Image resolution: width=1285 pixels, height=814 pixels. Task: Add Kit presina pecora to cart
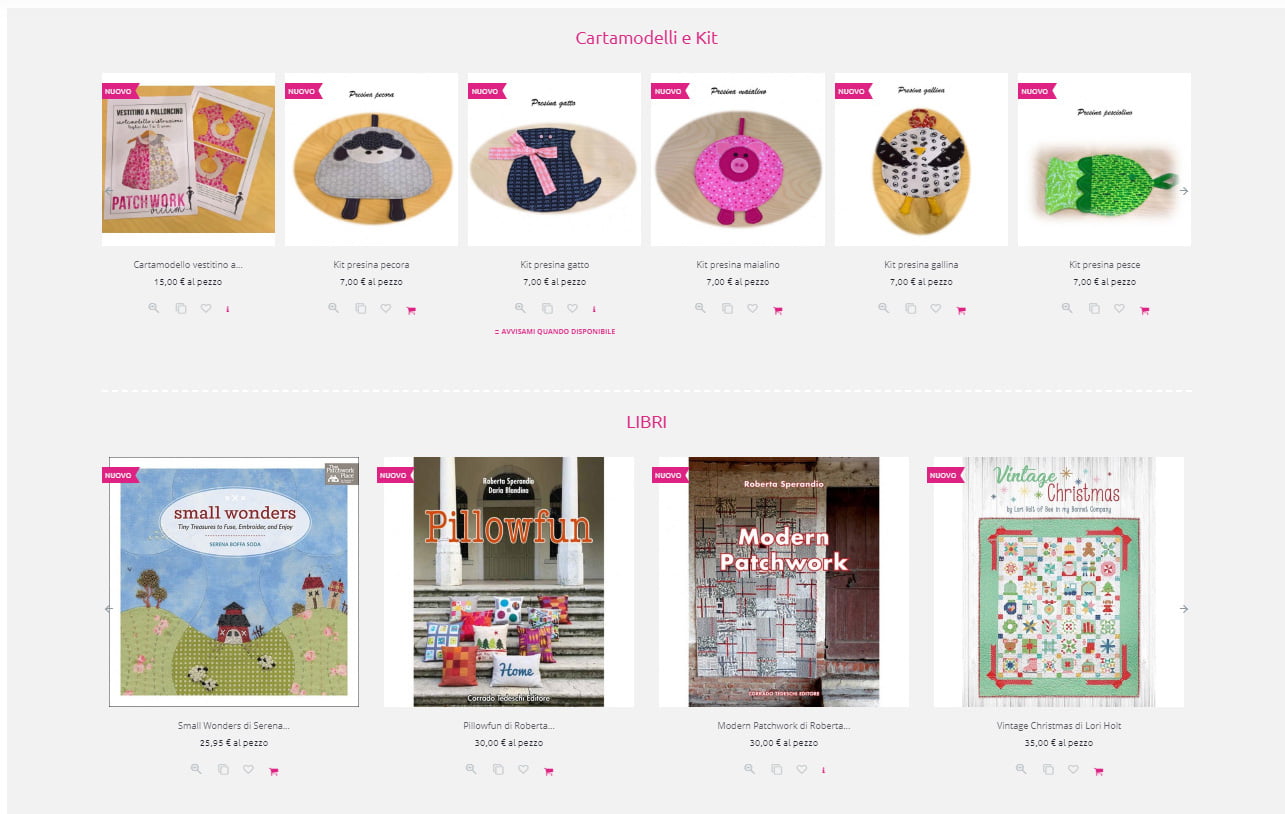click(x=411, y=310)
